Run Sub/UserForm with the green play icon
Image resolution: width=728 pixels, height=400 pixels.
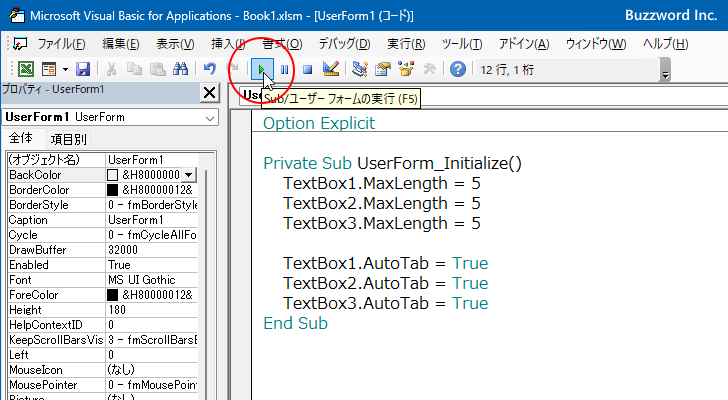(261, 70)
